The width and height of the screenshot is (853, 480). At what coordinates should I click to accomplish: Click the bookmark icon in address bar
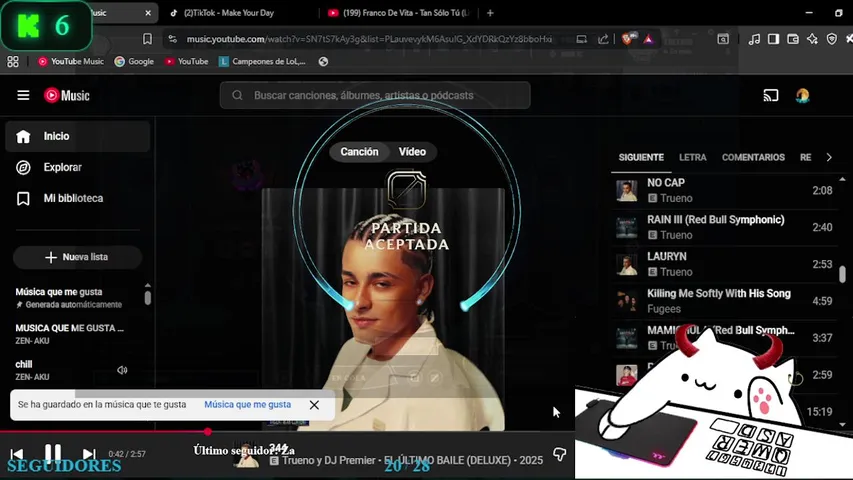[x=147, y=39]
